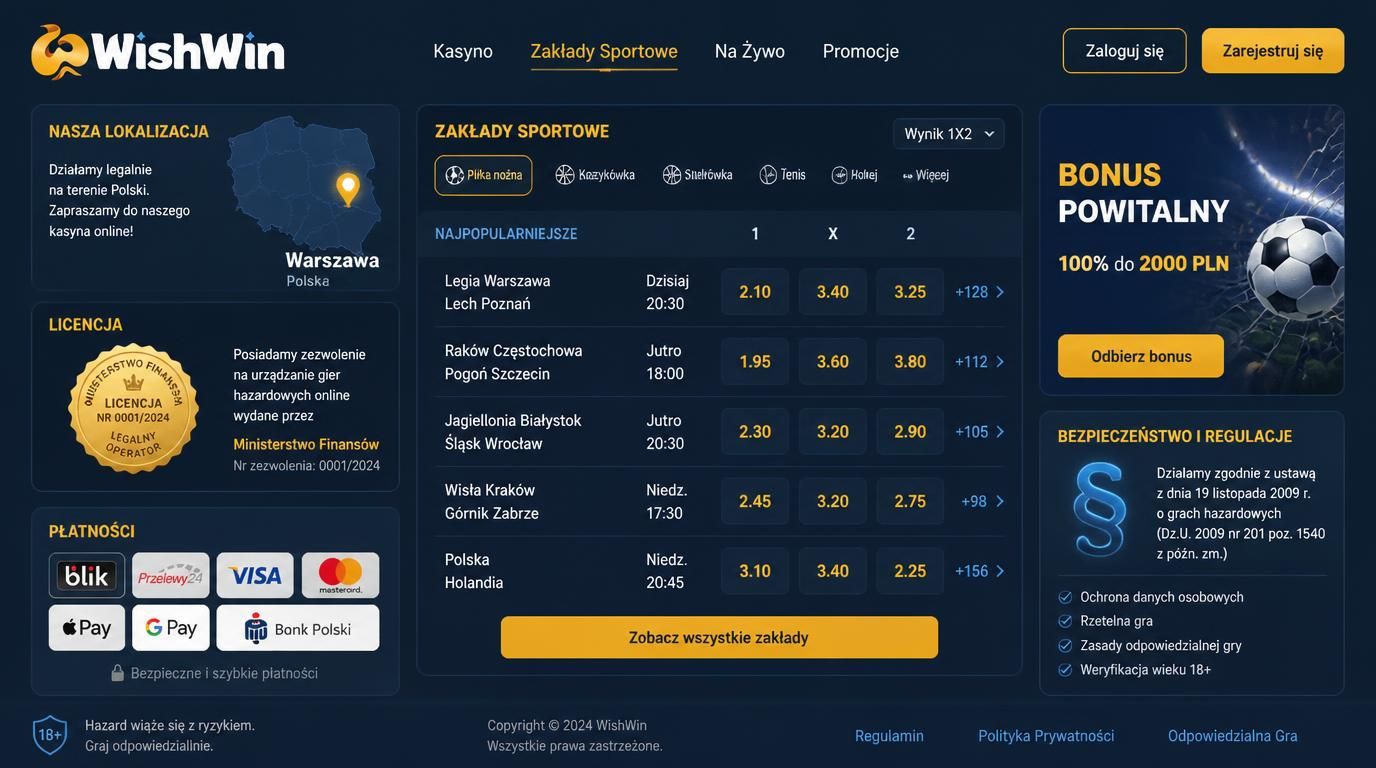Pick odds 2.25 for Holandia win

(x=910, y=571)
